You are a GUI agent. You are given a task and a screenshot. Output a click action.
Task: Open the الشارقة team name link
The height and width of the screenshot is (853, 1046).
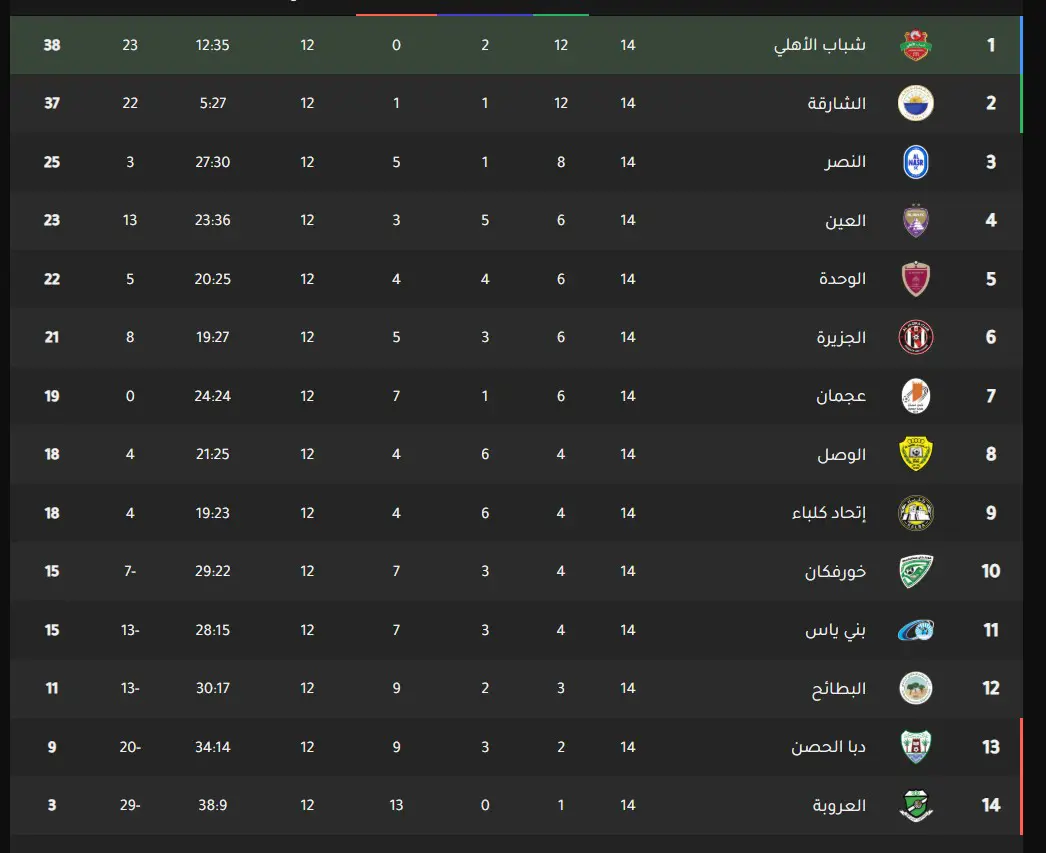point(837,103)
